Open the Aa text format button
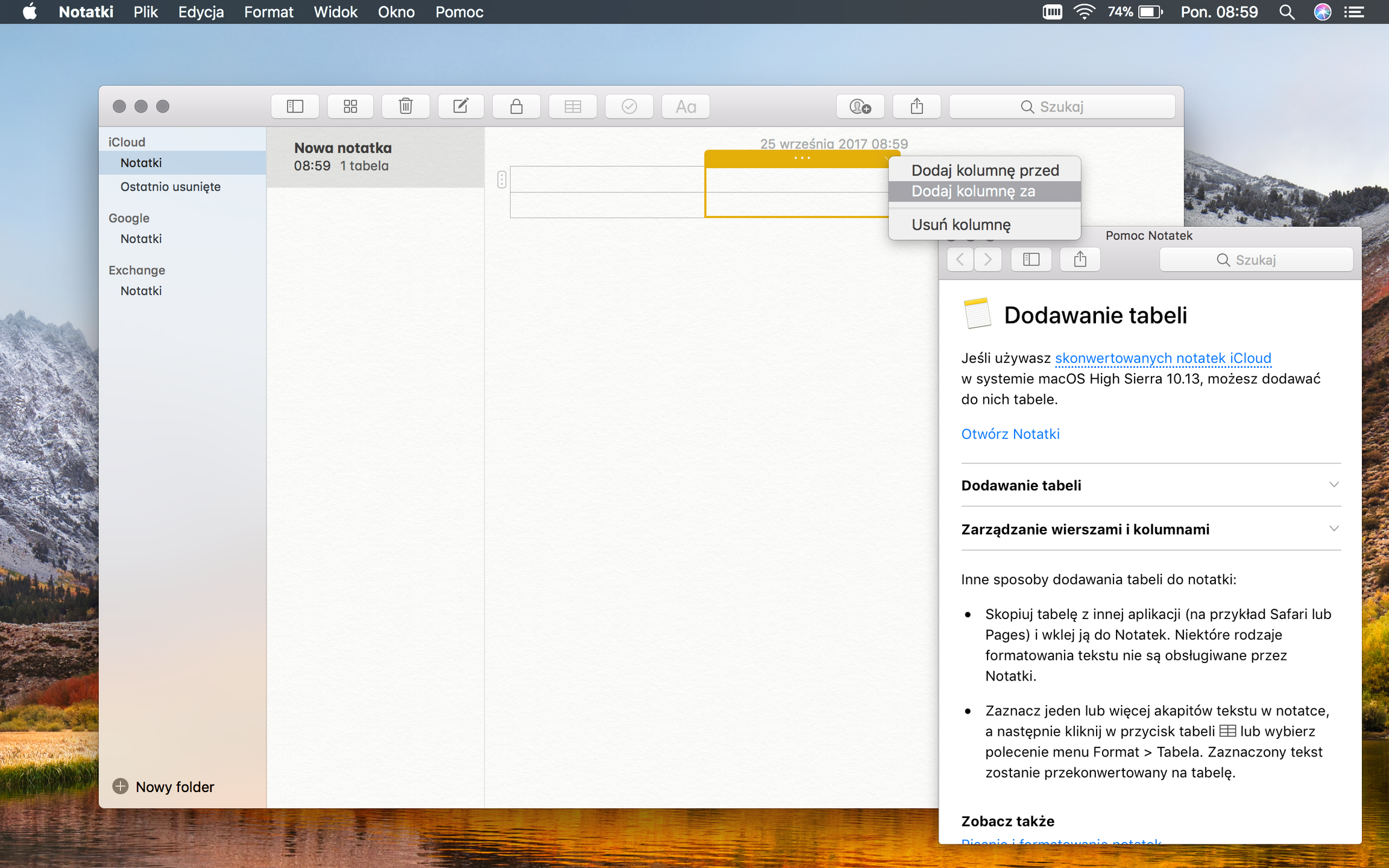Image resolution: width=1389 pixels, height=868 pixels. pos(685,107)
